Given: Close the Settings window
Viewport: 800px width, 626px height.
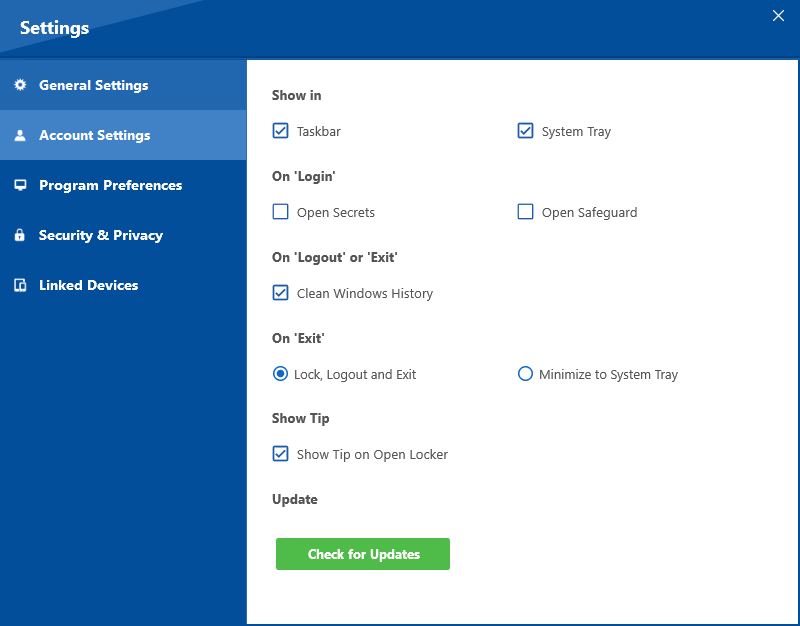Looking at the screenshot, I should coord(778,15).
